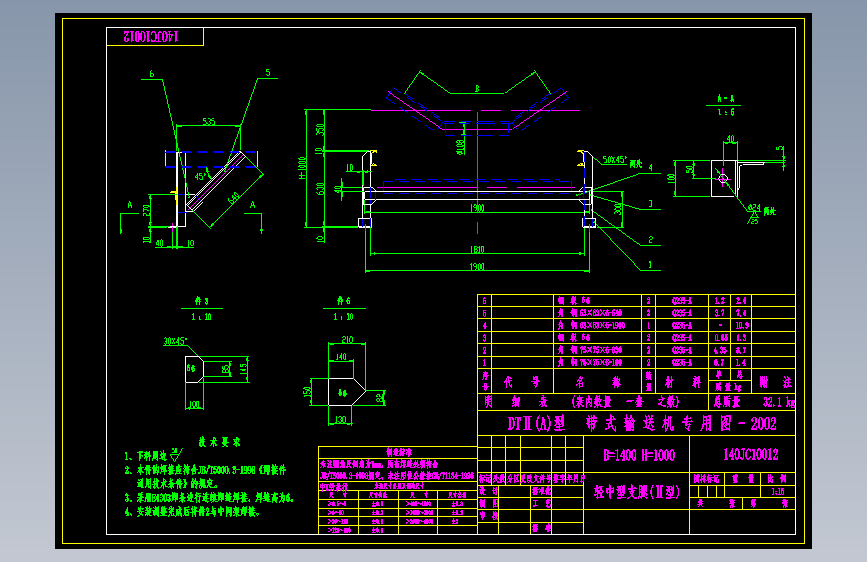867x562 pixels.
Task: Select the 0.65 unit weight cell in parts list
Action: 720,337
